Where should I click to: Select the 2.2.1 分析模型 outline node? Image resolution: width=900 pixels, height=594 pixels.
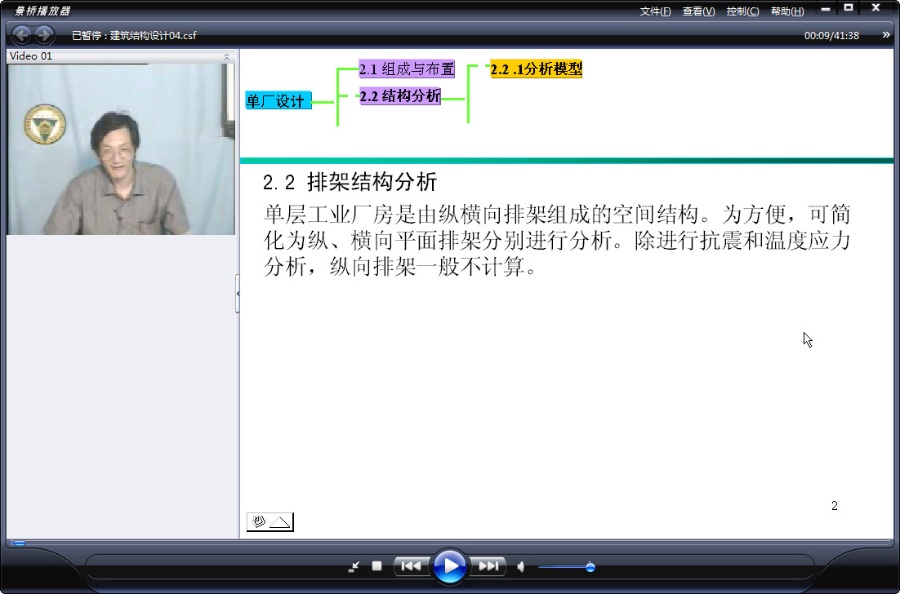tap(536, 69)
